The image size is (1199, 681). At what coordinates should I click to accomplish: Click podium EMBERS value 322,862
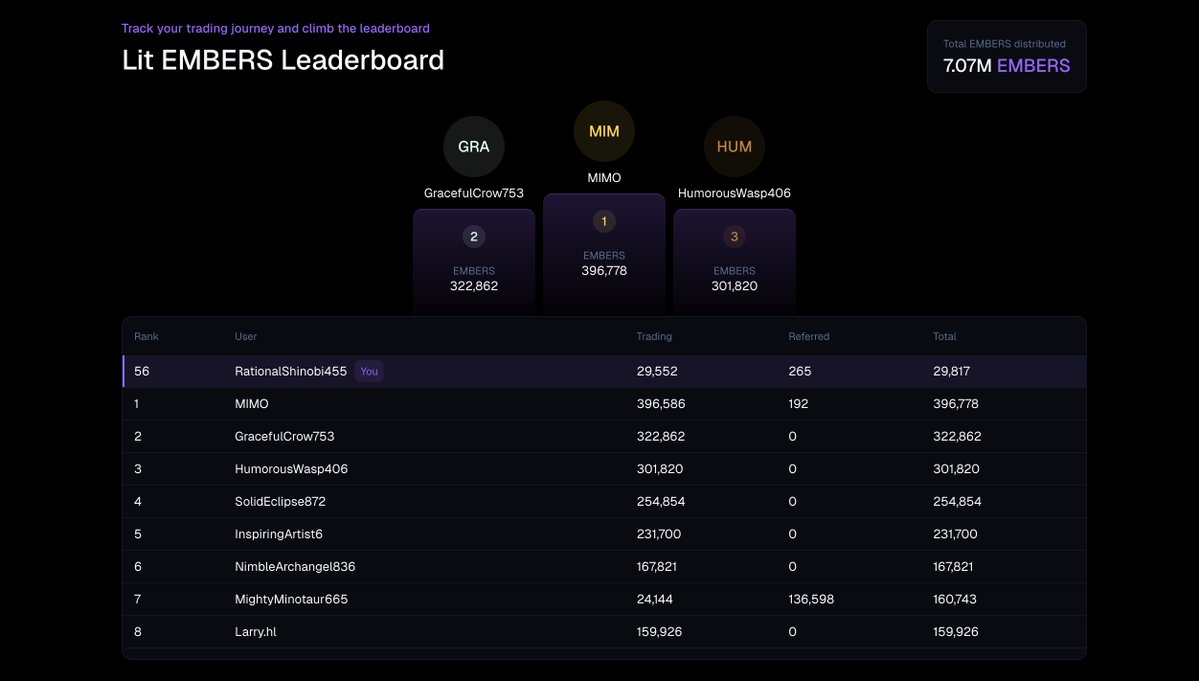[x=474, y=286]
